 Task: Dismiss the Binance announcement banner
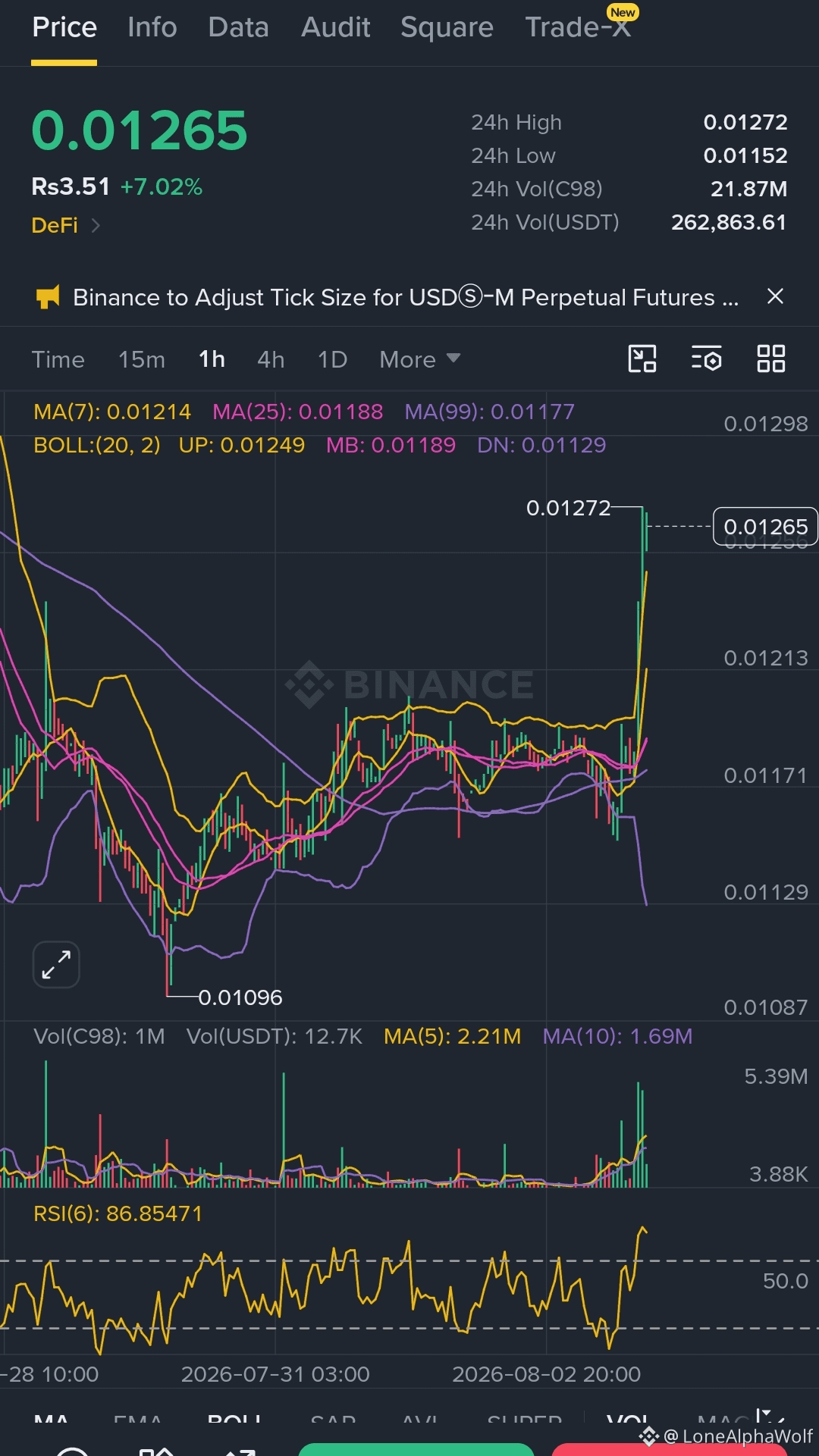point(775,296)
